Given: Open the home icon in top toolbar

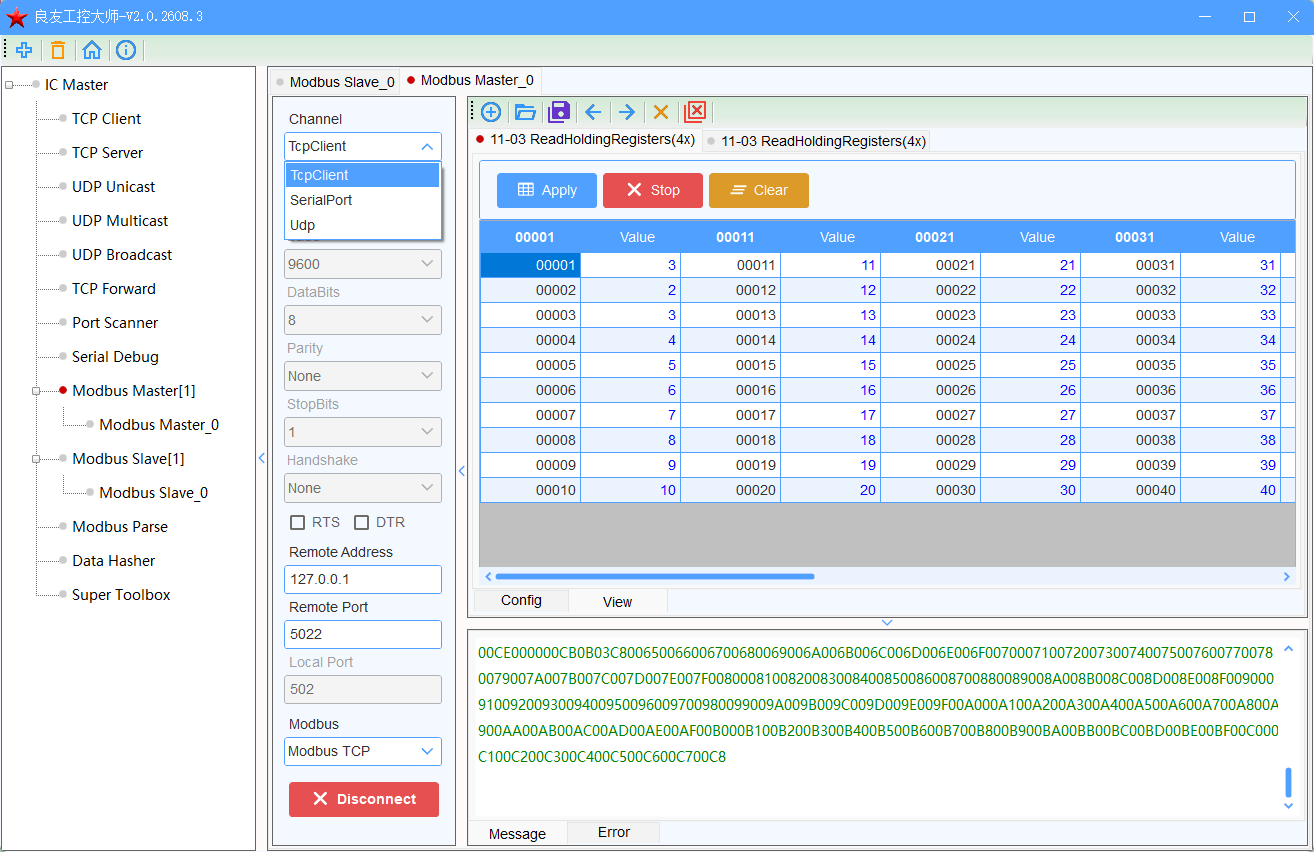Looking at the screenshot, I should pyautogui.click(x=92, y=50).
